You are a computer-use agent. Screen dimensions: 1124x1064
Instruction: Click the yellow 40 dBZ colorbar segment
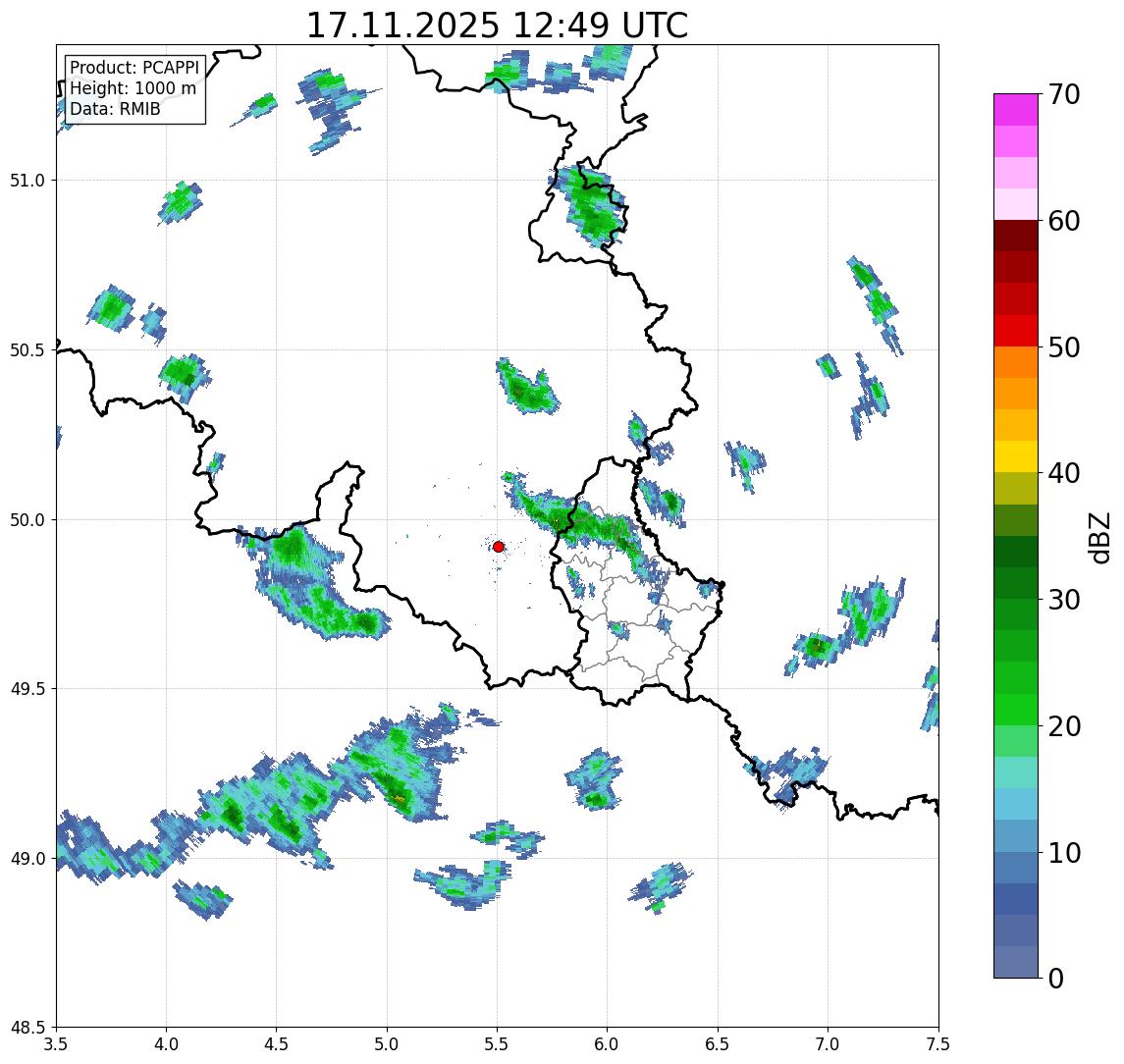coord(1016,456)
